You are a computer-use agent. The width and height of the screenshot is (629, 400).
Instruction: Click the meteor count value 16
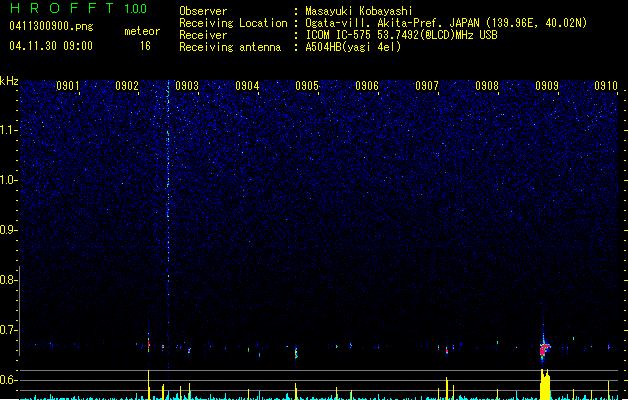pyautogui.click(x=145, y=46)
